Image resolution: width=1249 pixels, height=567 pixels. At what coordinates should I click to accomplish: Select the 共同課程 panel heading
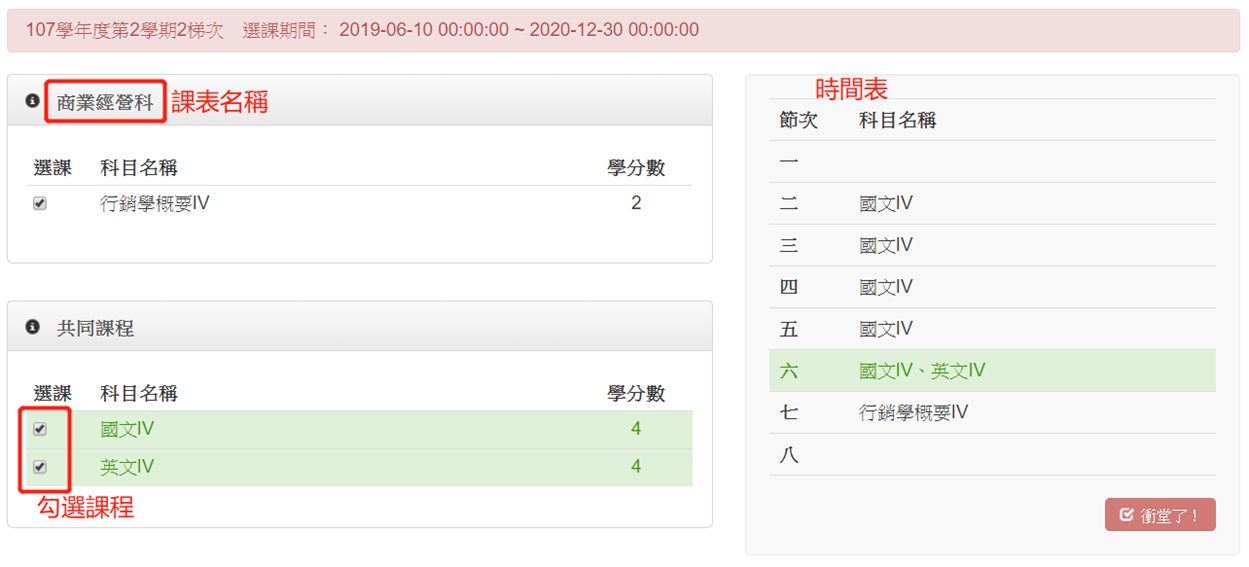point(95,328)
